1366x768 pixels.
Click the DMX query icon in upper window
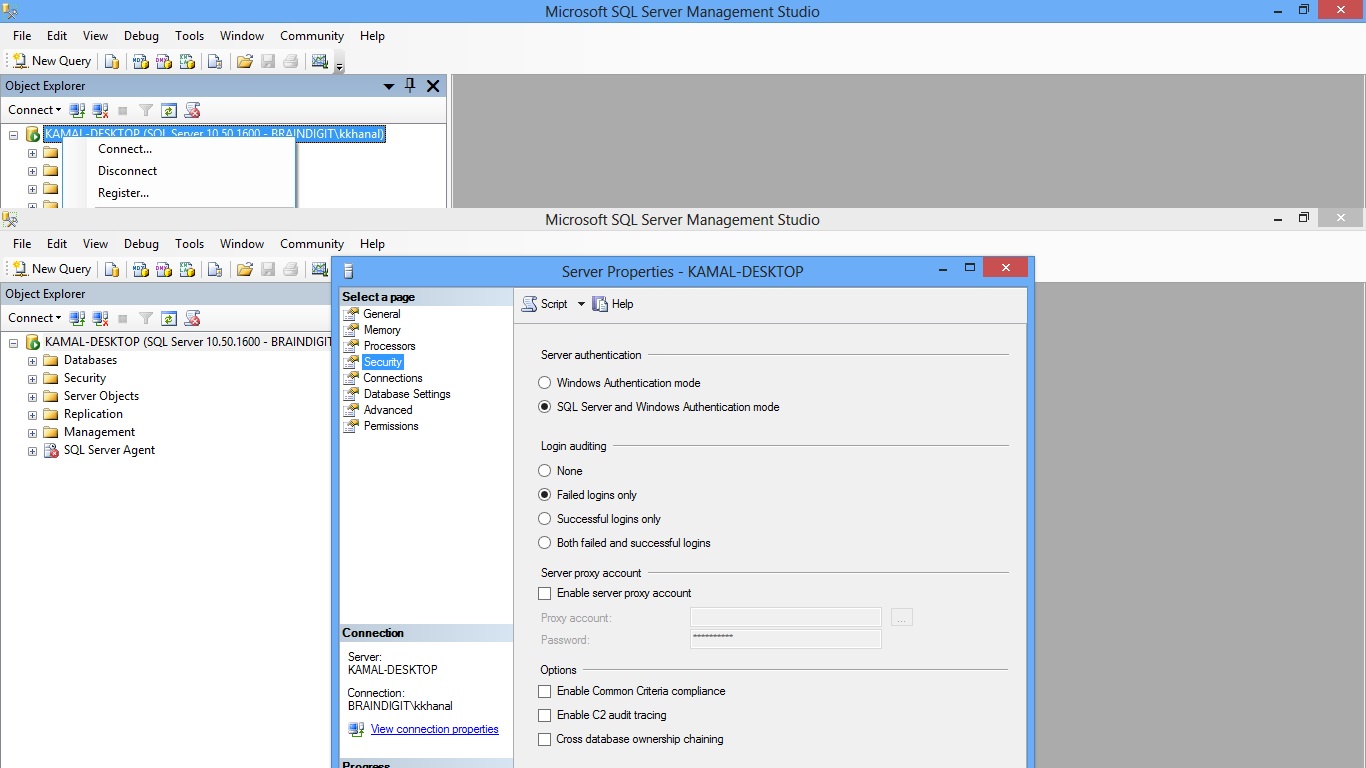(163, 61)
